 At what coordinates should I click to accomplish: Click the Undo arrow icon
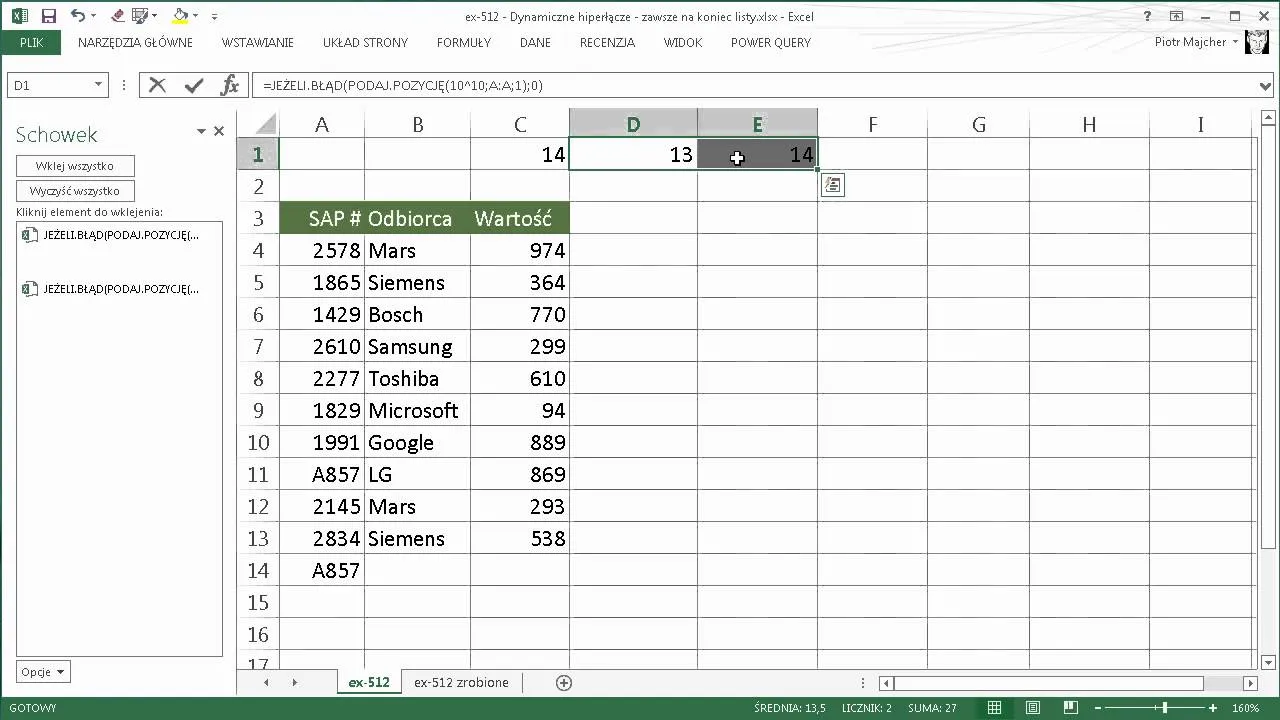click(x=77, y=16)
